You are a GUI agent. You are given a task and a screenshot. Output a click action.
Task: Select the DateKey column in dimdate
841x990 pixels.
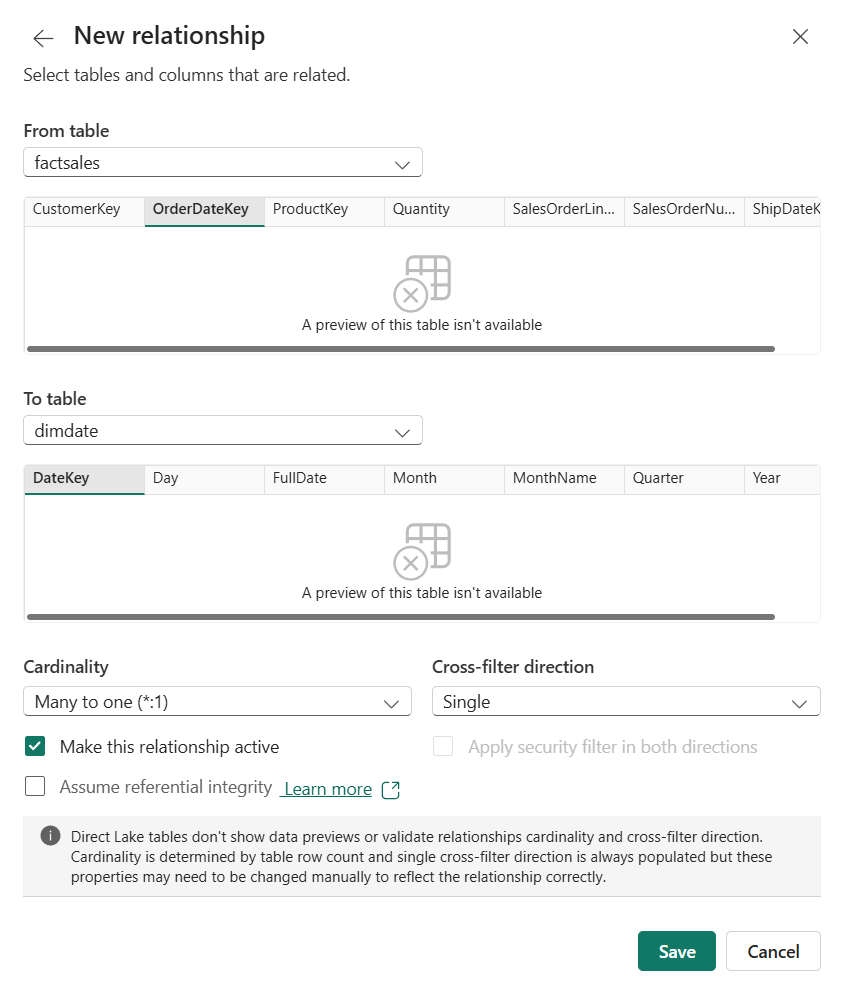[85, 479]
